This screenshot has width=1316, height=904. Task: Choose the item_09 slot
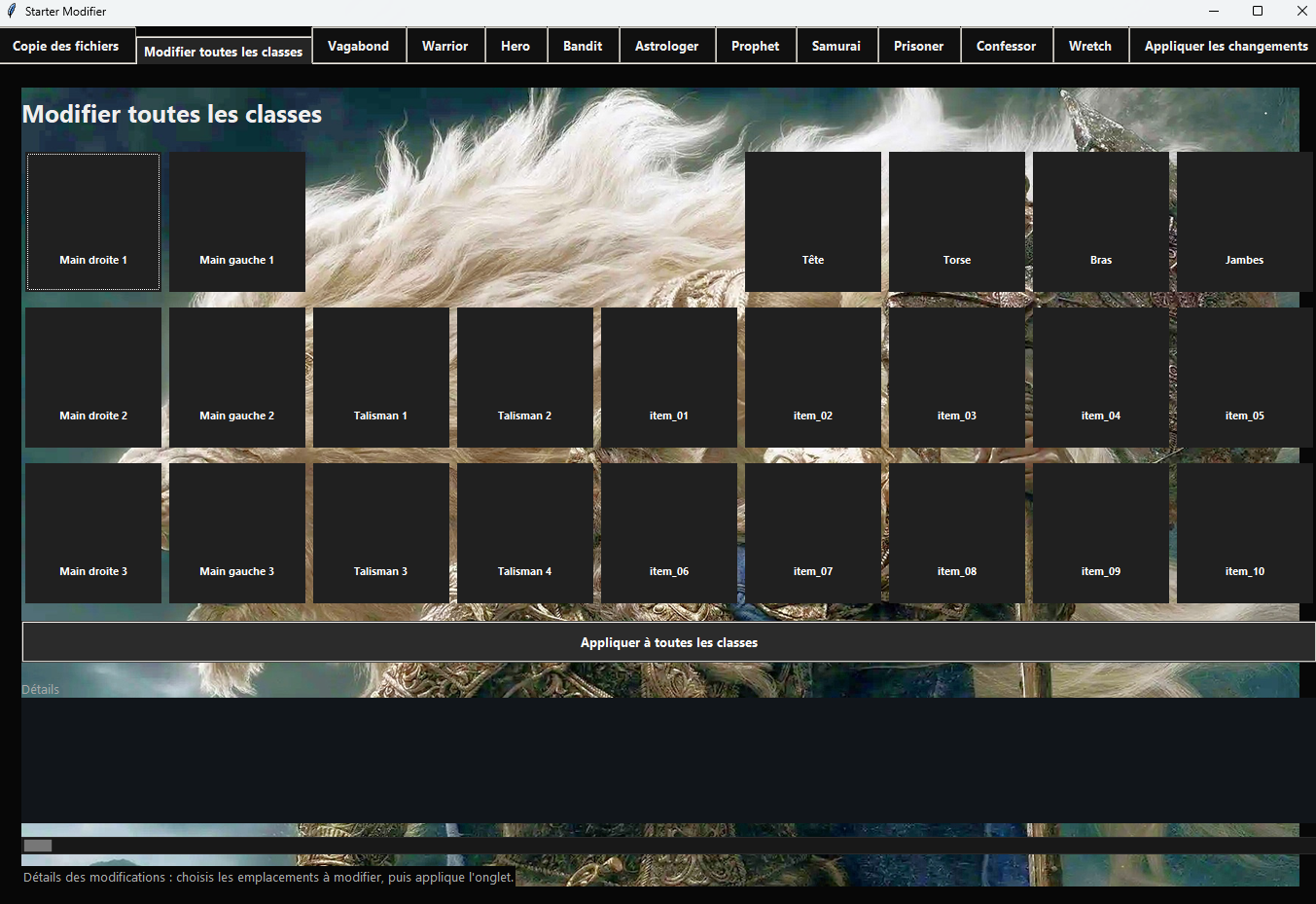click(1101, 533)
